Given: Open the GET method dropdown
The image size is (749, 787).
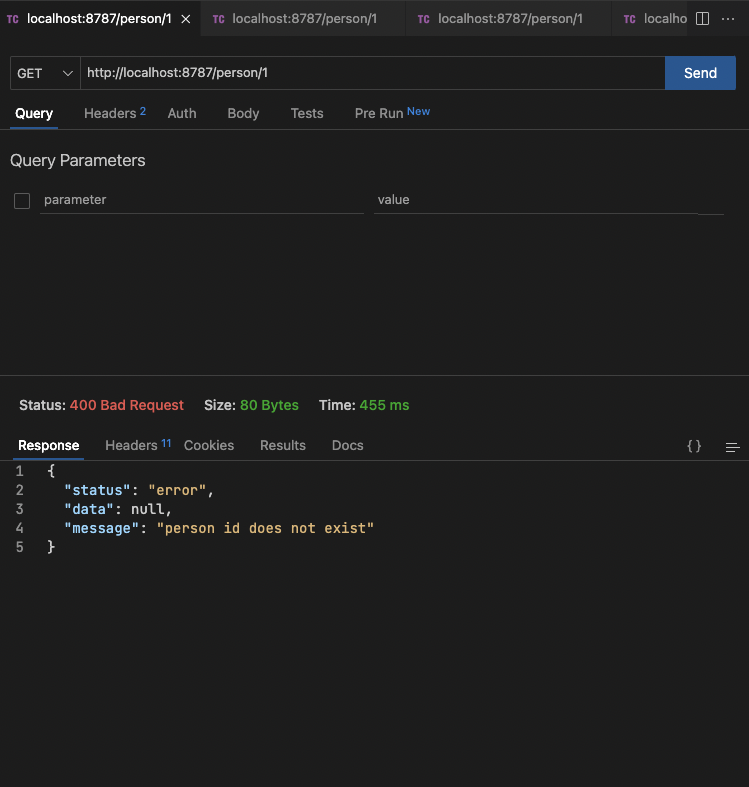Looking at the screenshot, I should tap(45, 73).
